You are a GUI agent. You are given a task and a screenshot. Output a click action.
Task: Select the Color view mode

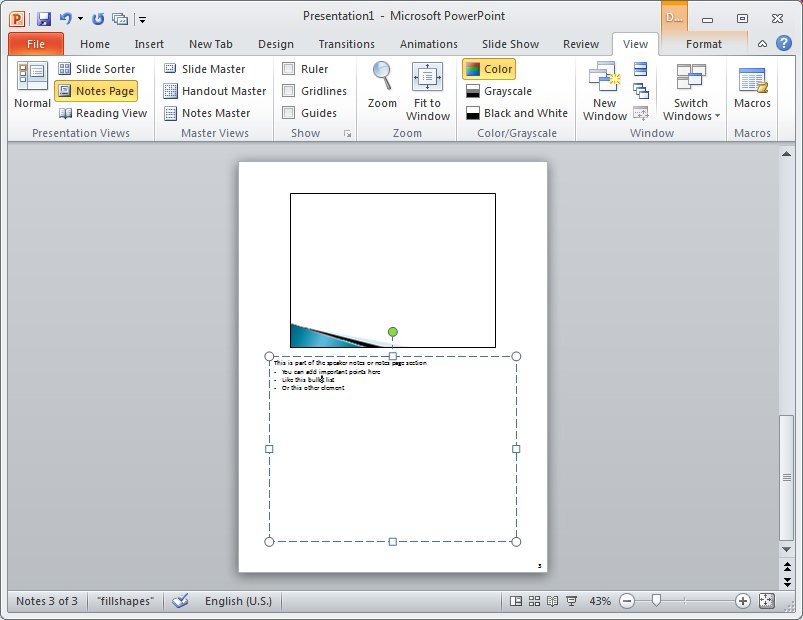[x=489, y=68]
